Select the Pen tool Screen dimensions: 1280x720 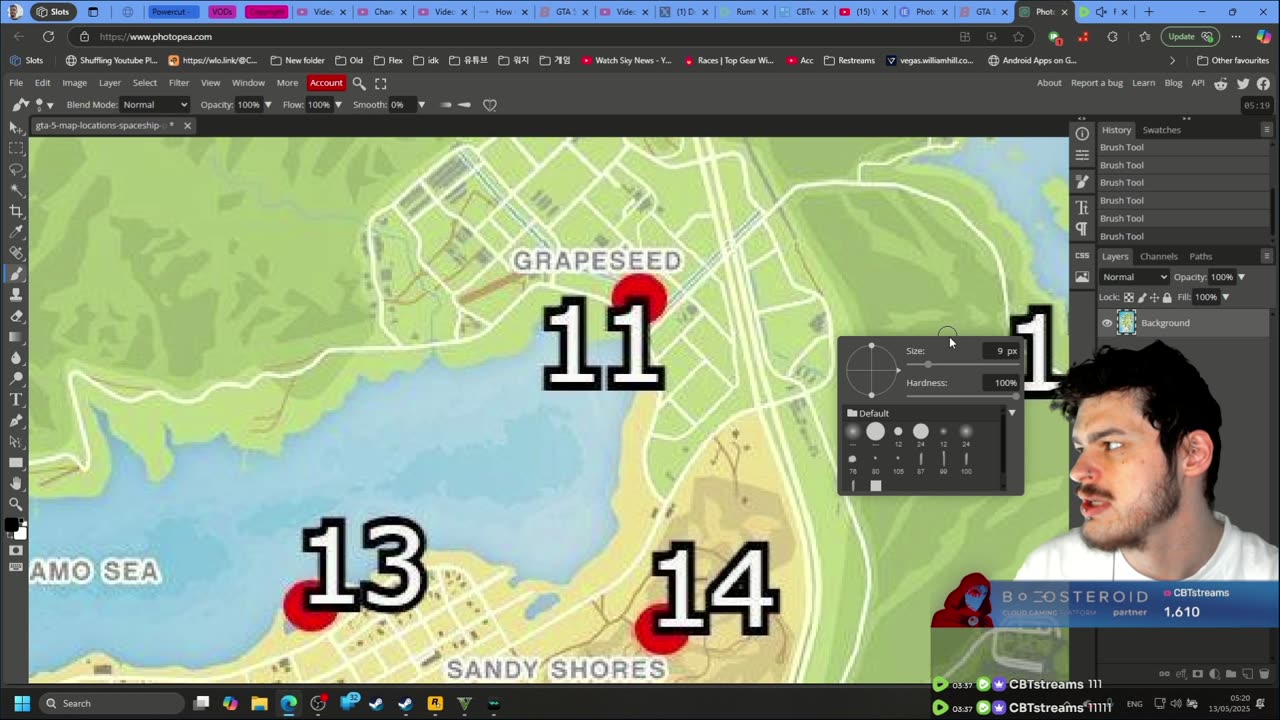click(16, 421)
